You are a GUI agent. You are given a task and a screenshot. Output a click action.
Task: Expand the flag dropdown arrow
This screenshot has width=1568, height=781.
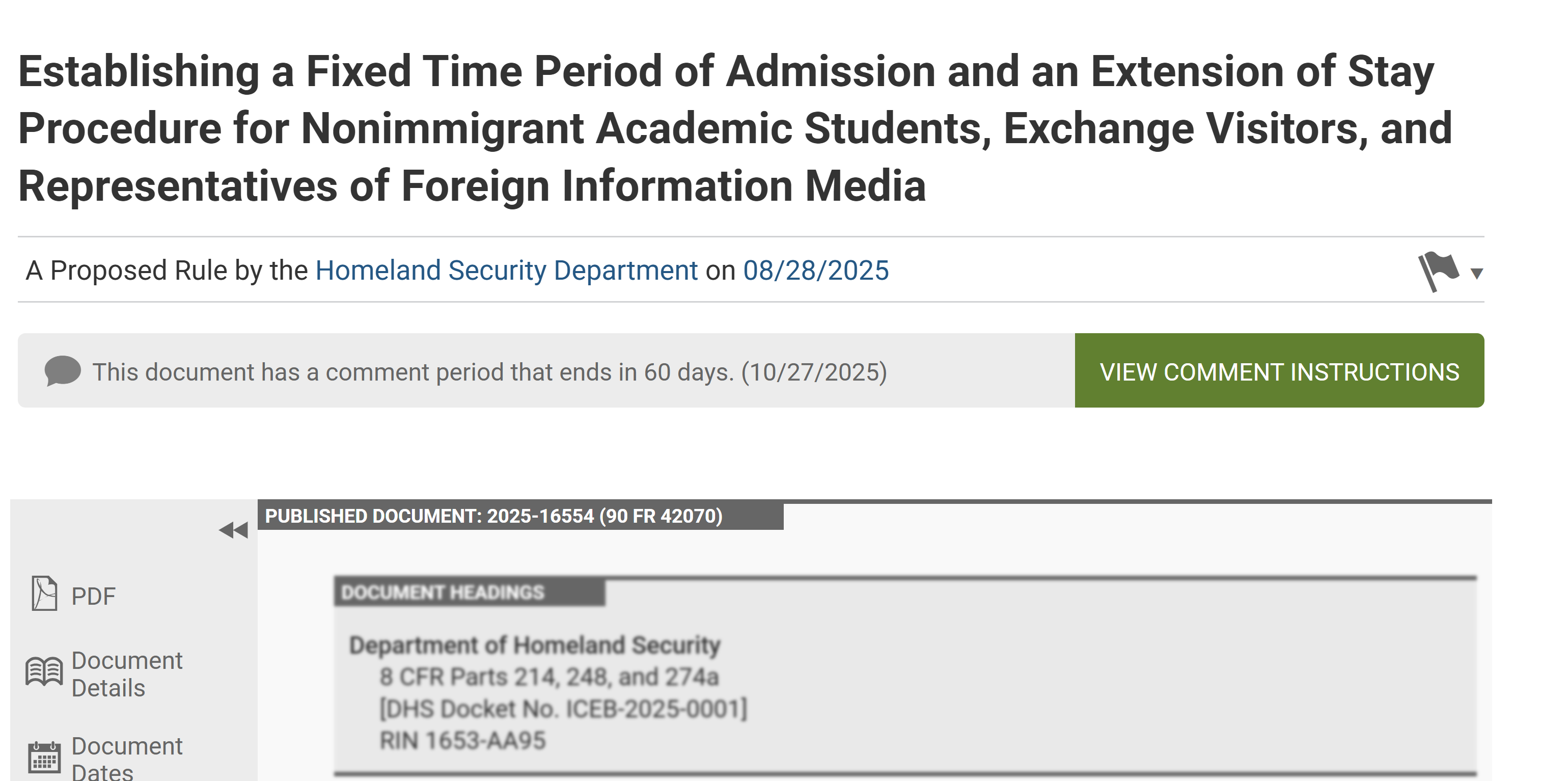(x=1477, y=274)
